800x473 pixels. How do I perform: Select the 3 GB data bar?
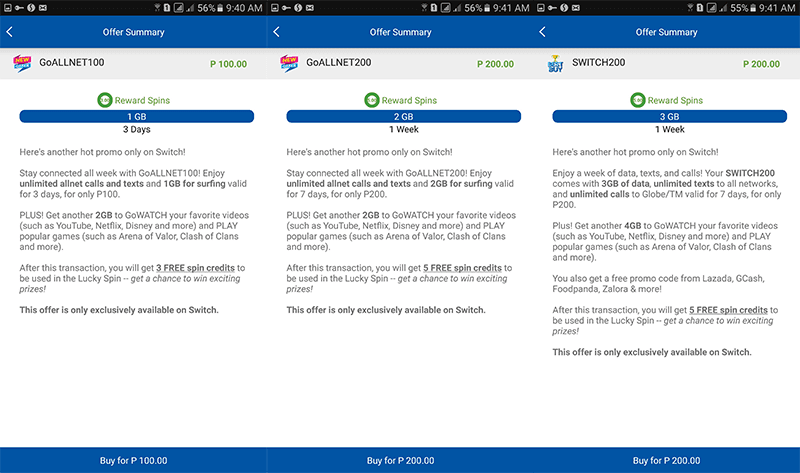point(669,116)
